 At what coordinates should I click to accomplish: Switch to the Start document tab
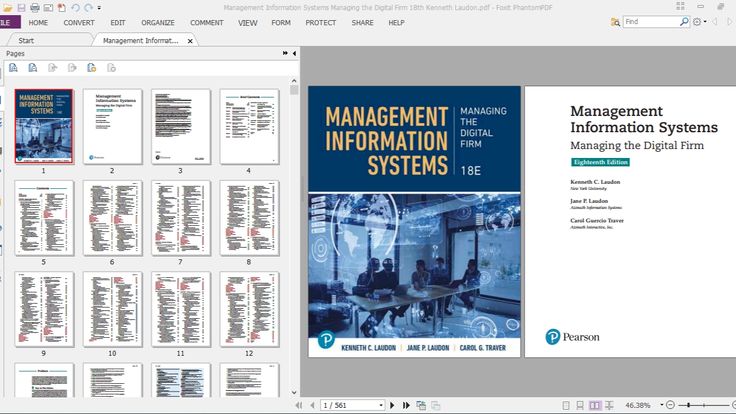click(26, 40)
